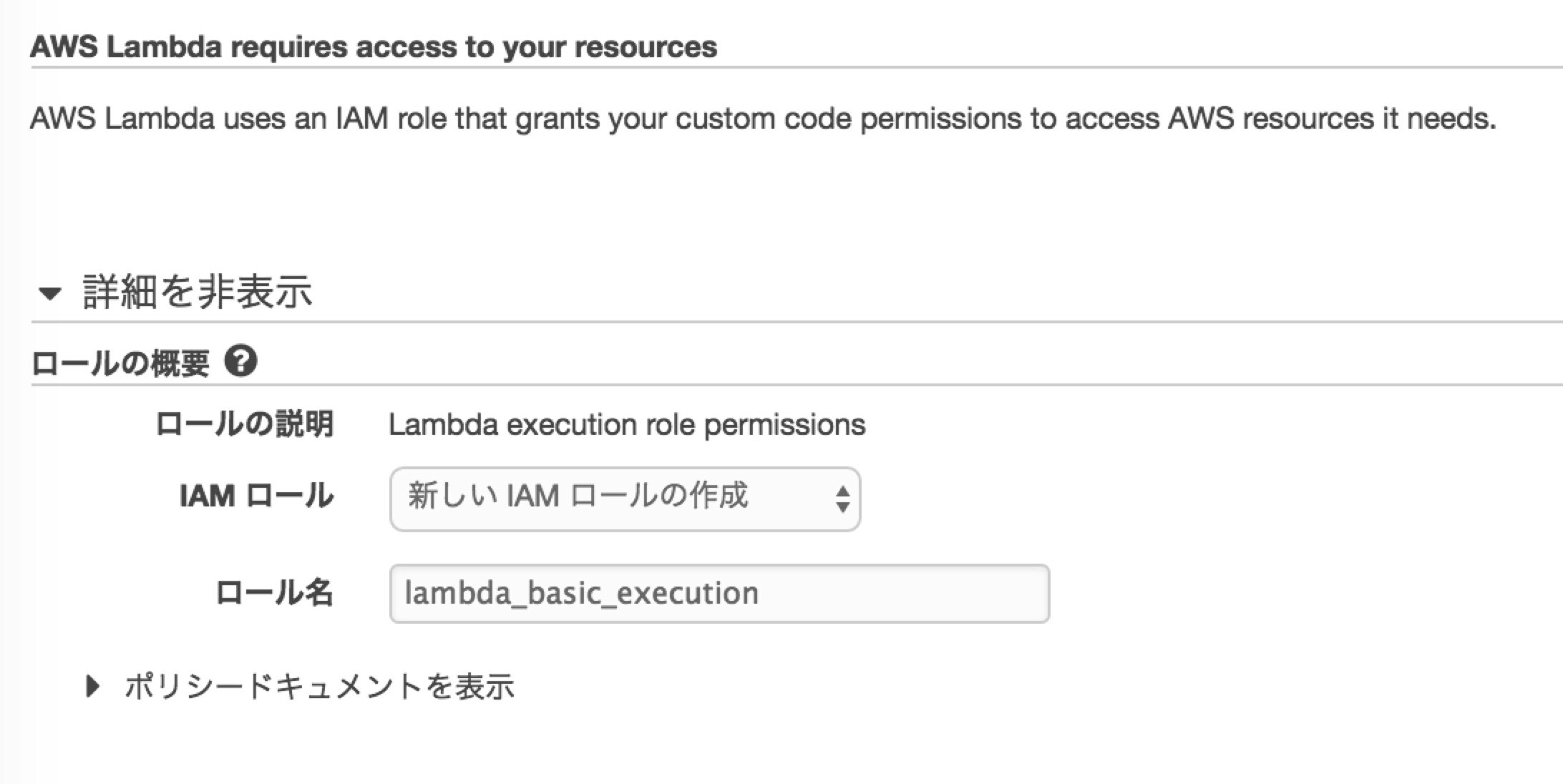The width and height of the screenshot is (1563, 784).
Task: Click the word IAM inside the role dropdown
Action: pos(533,496)
